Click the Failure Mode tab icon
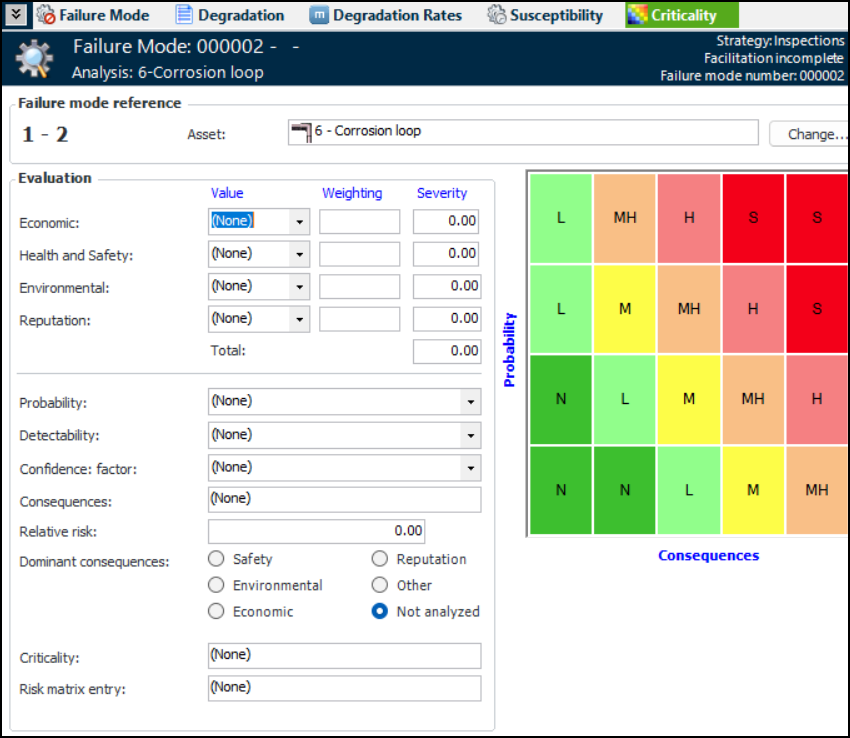The height and width of the screenshot is (738, 850). pyautogui.click(x=46, y=15)
